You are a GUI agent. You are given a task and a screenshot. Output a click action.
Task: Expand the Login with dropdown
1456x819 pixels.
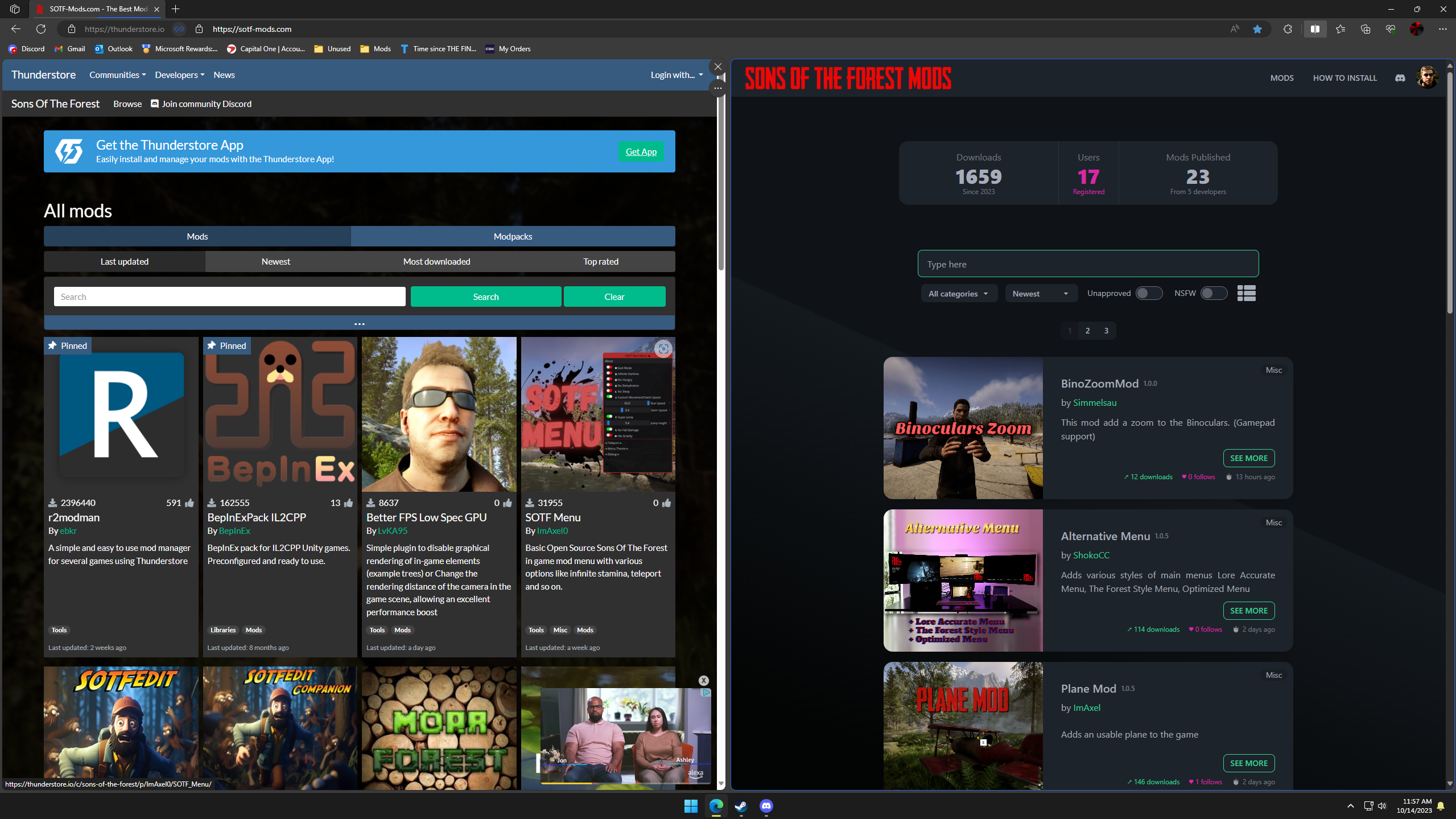pos(676,75)
